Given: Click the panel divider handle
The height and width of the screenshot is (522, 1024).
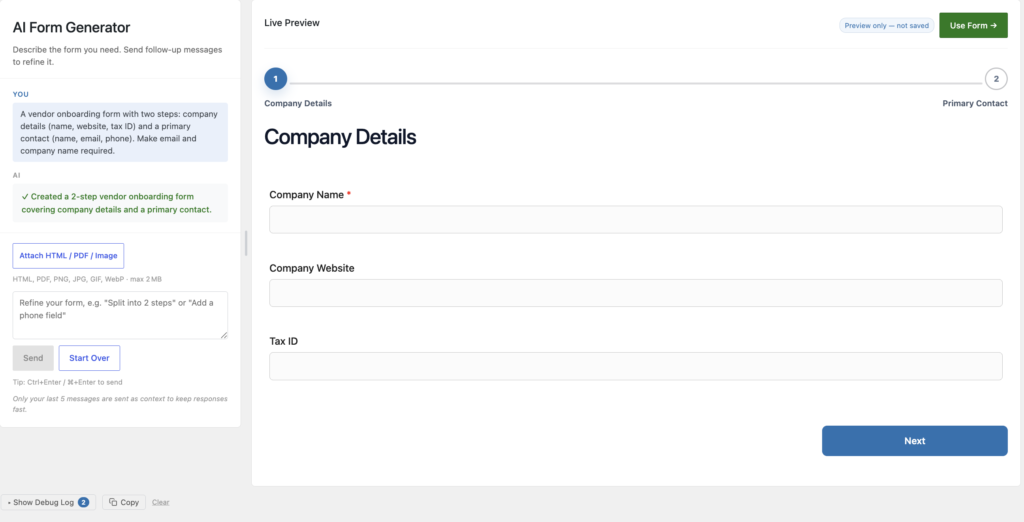Looking at the screenshot, I should 246,243.
